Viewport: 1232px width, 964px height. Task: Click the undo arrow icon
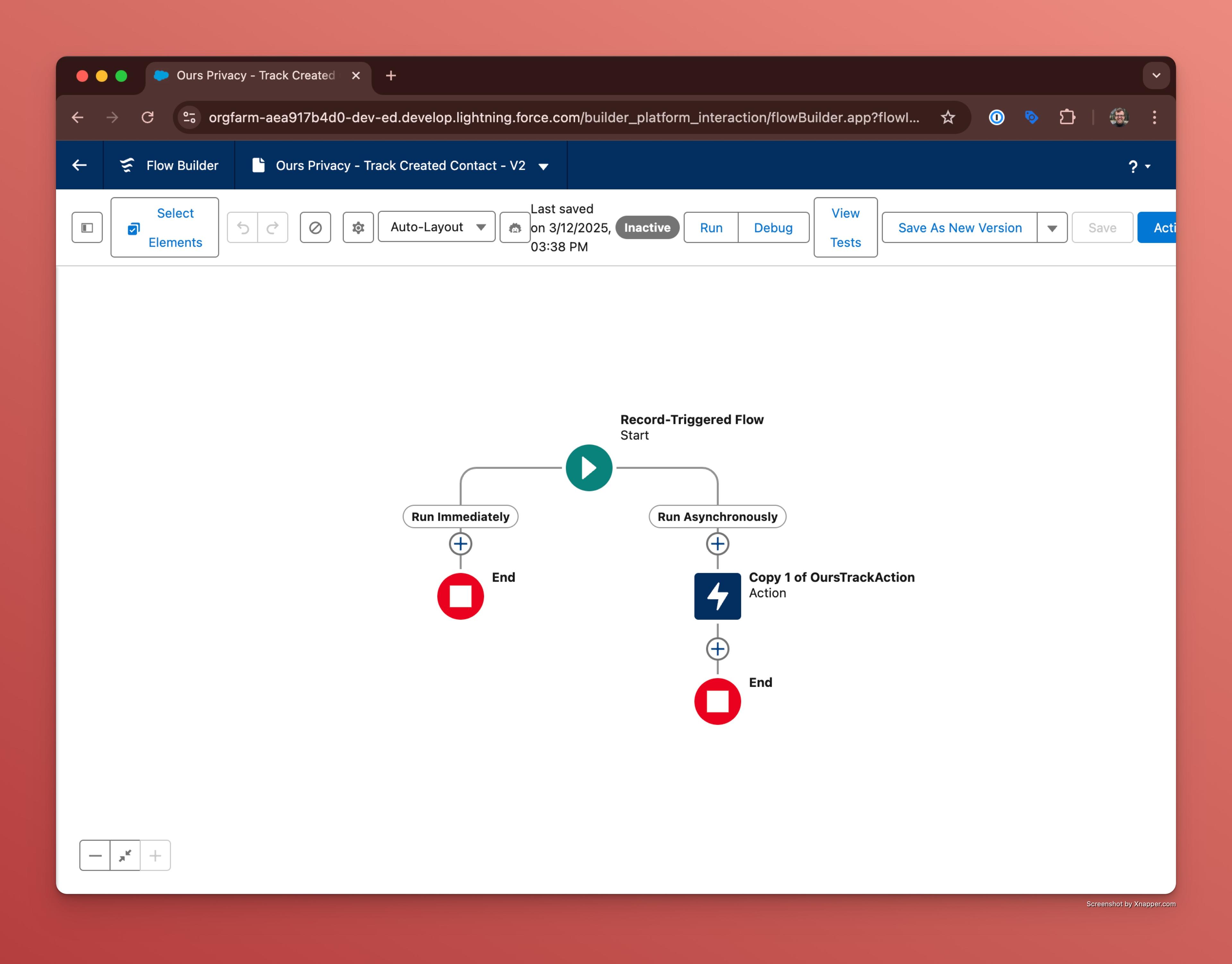(243, 227)
